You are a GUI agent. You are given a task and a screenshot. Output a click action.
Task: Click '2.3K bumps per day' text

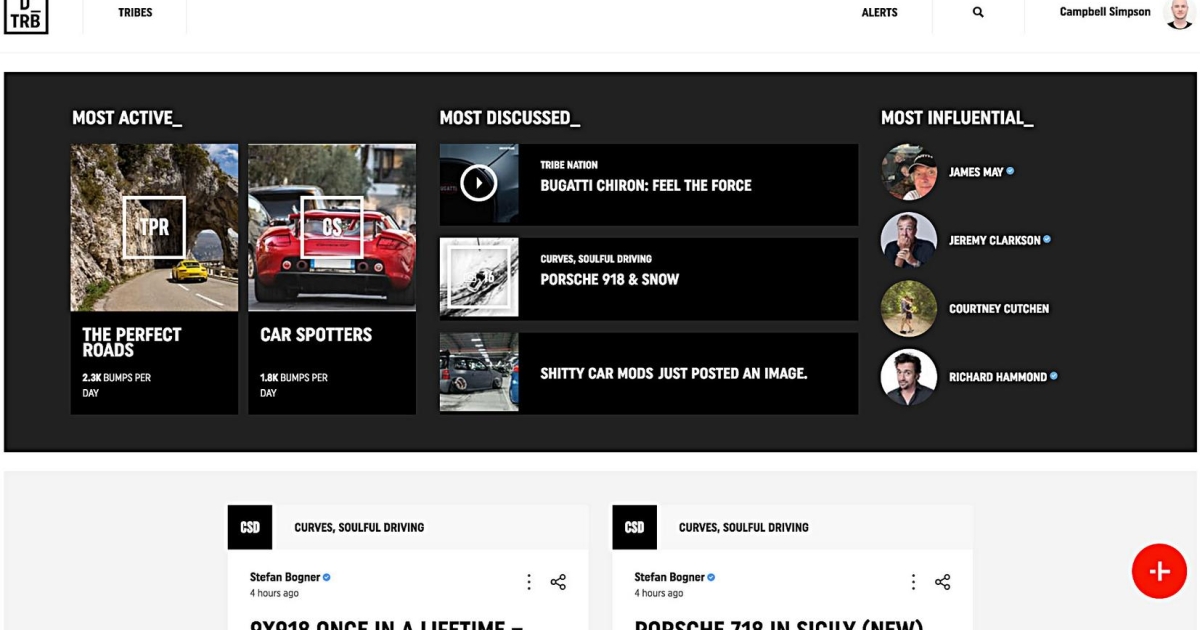point(117,385)
